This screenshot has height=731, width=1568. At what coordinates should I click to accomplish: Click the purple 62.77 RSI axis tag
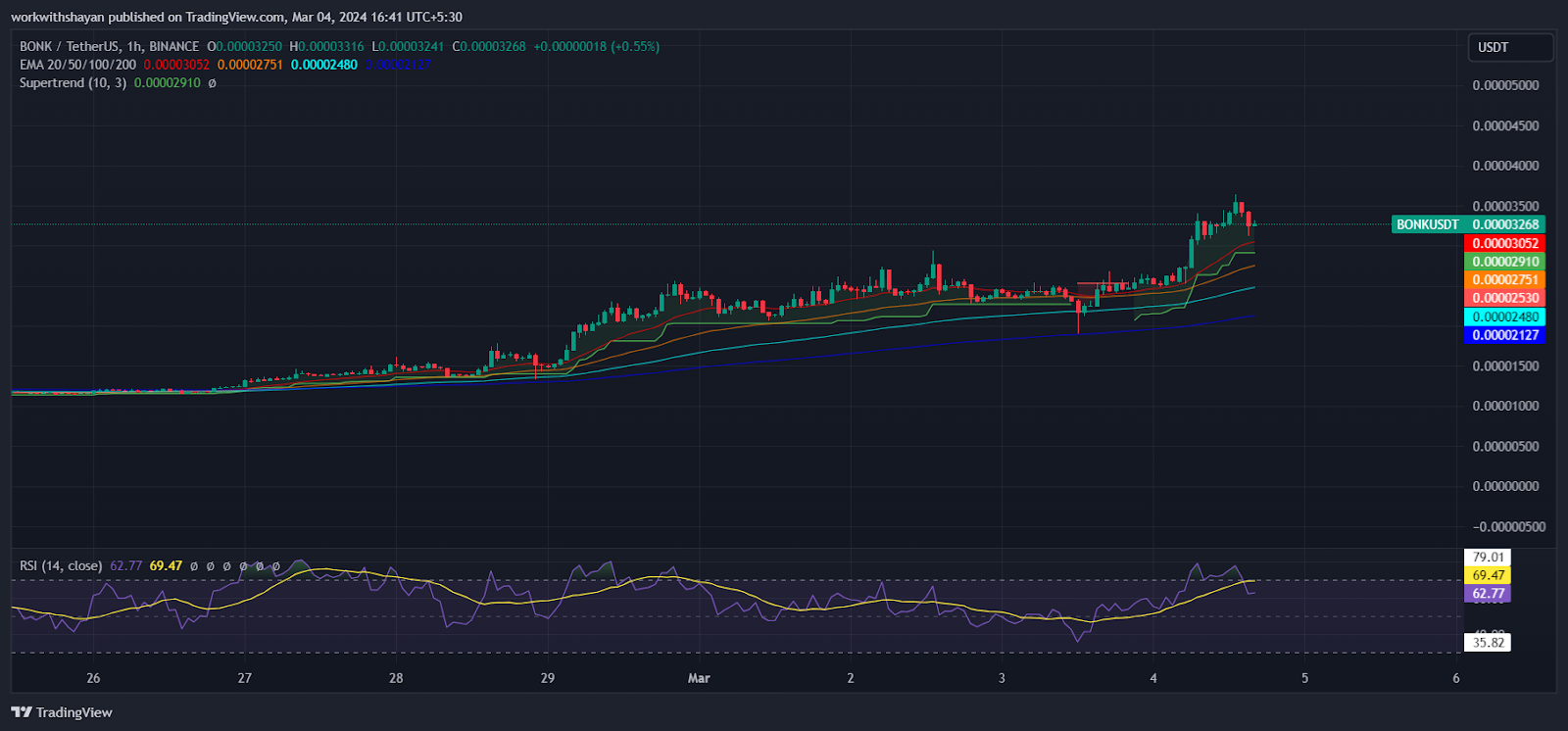point(1488,594)
